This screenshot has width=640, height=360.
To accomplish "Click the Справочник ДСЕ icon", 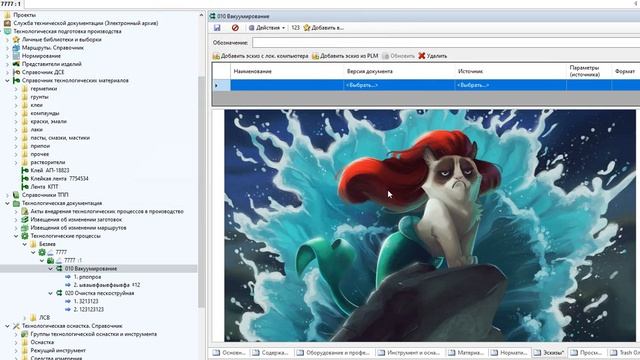I will pyautogui.click(x=16, y=72).
